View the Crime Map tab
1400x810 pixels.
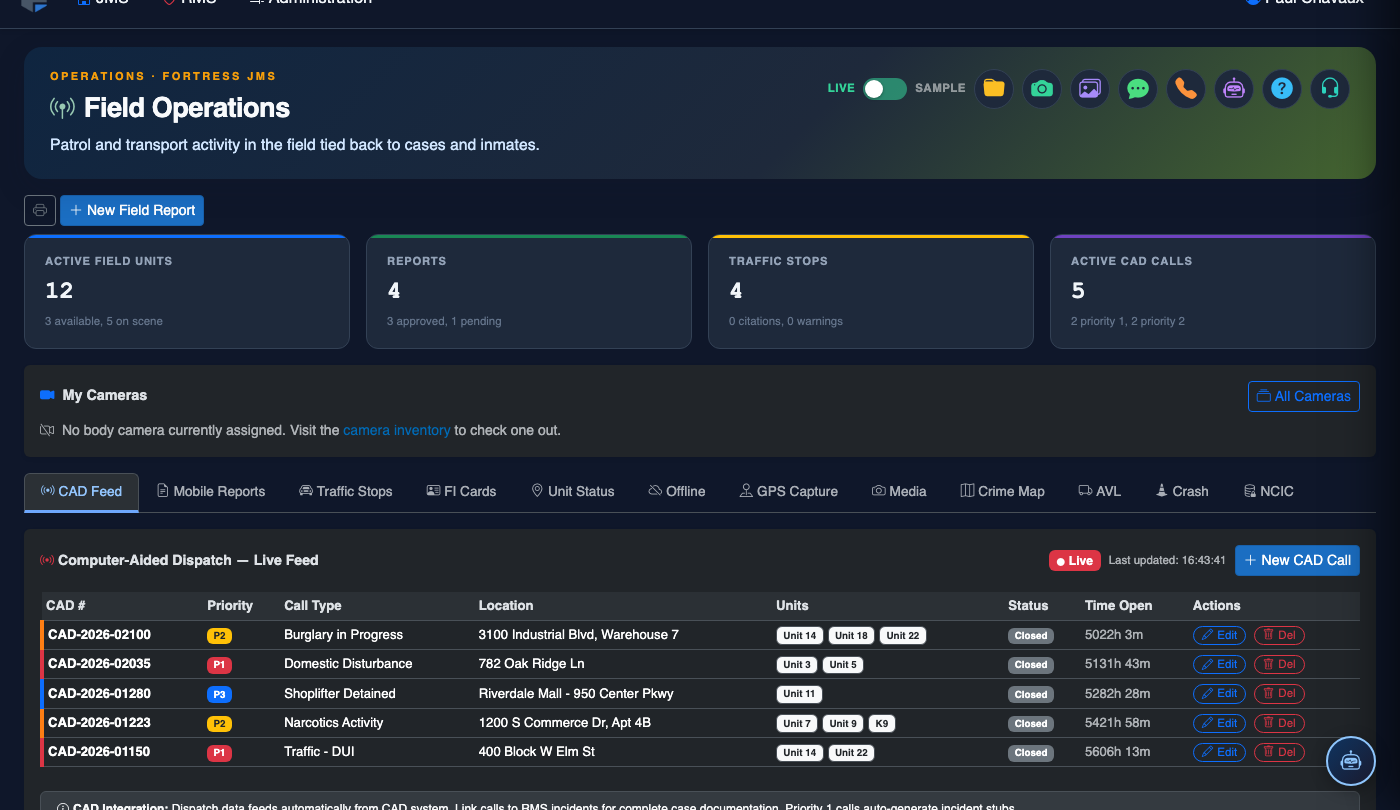pos(1003,491)
